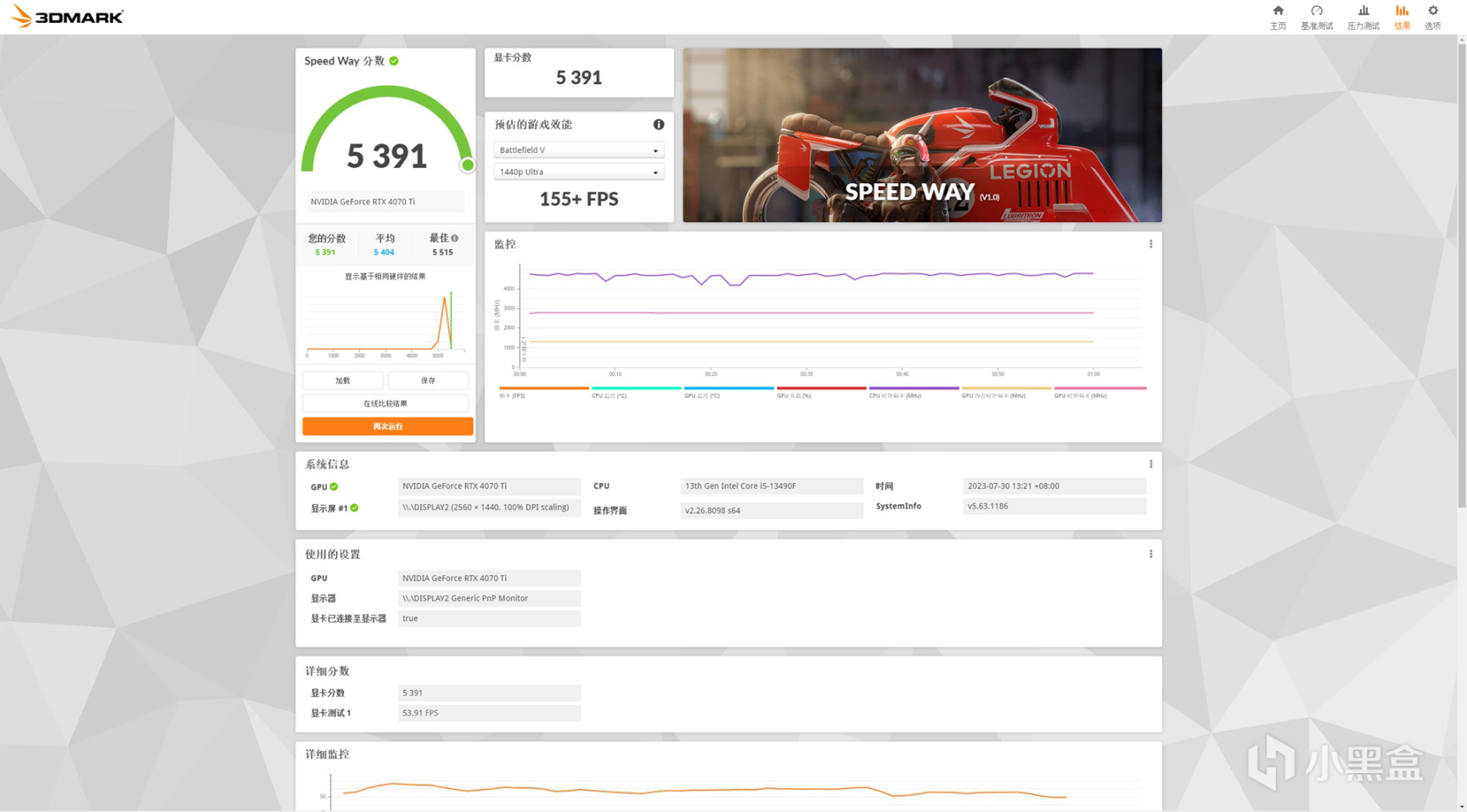The image size is (1467, 812).
Task: Click the 操作界面 version v2.26.8098 s64
Action: (772, 511)
